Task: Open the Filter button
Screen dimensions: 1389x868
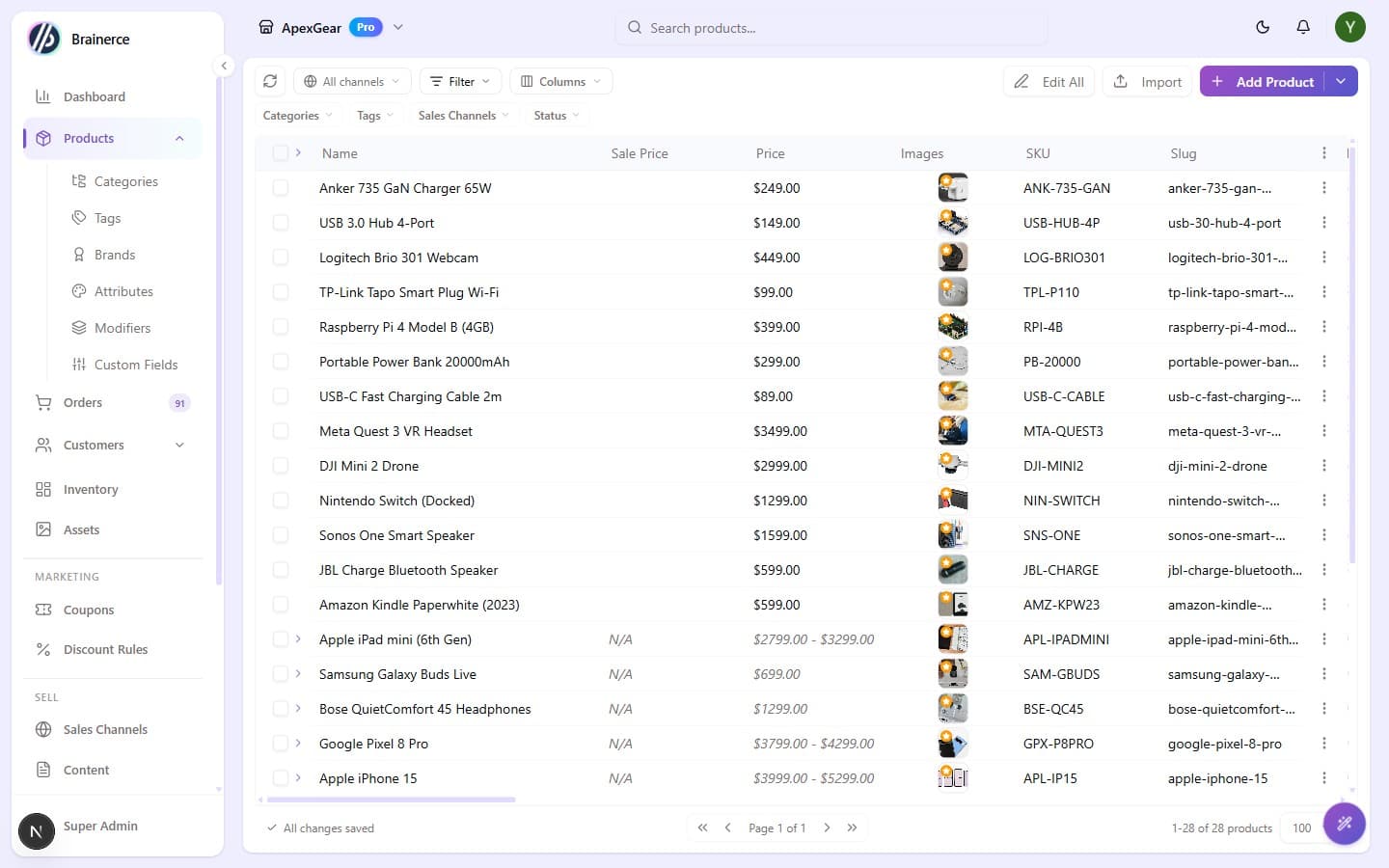Action: click(460, 81)
